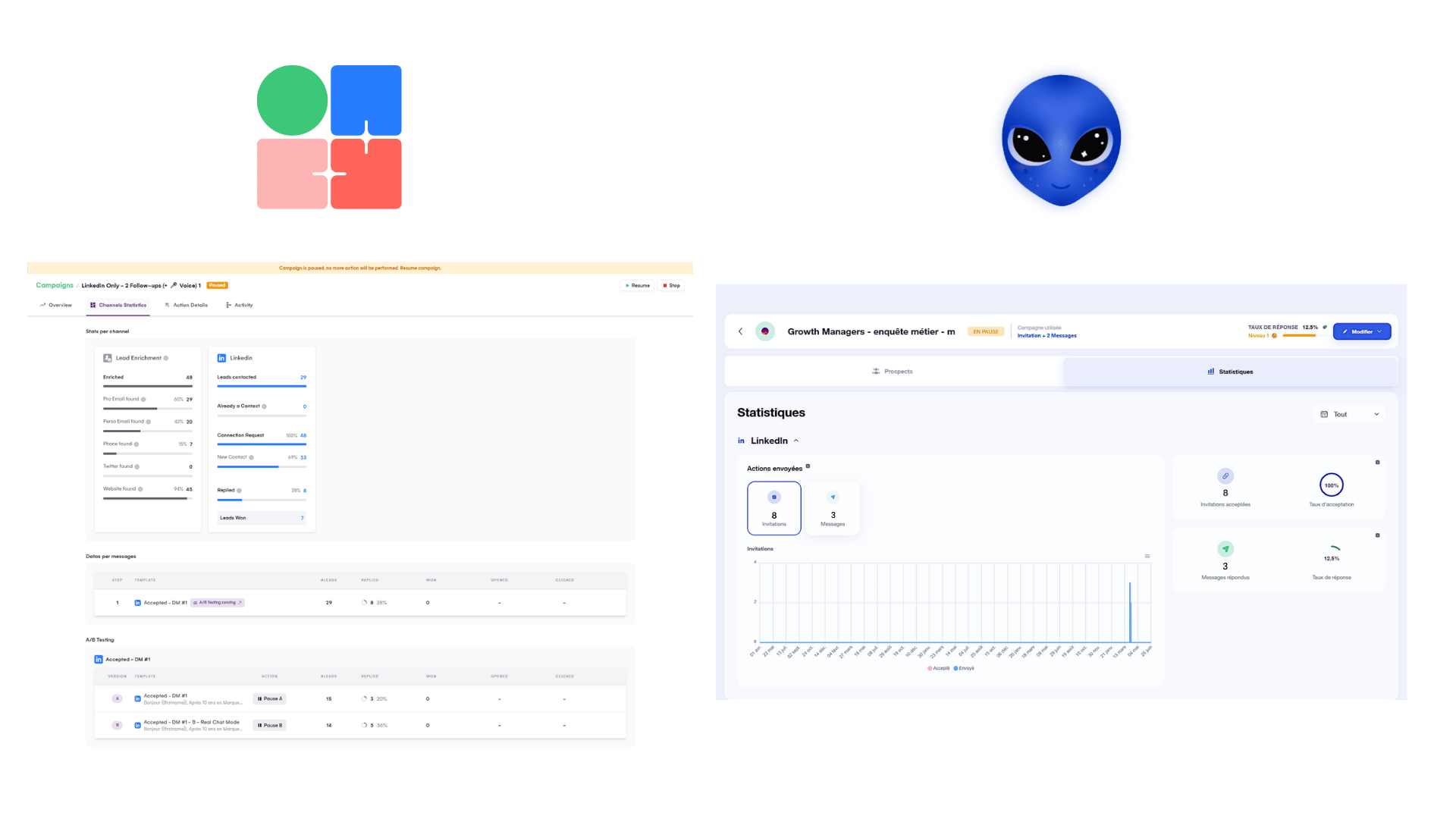The height and width of the screenshot is (819, 1456).
Task: Go back using the left chevron arrow
Action: (x=740, y=331)
